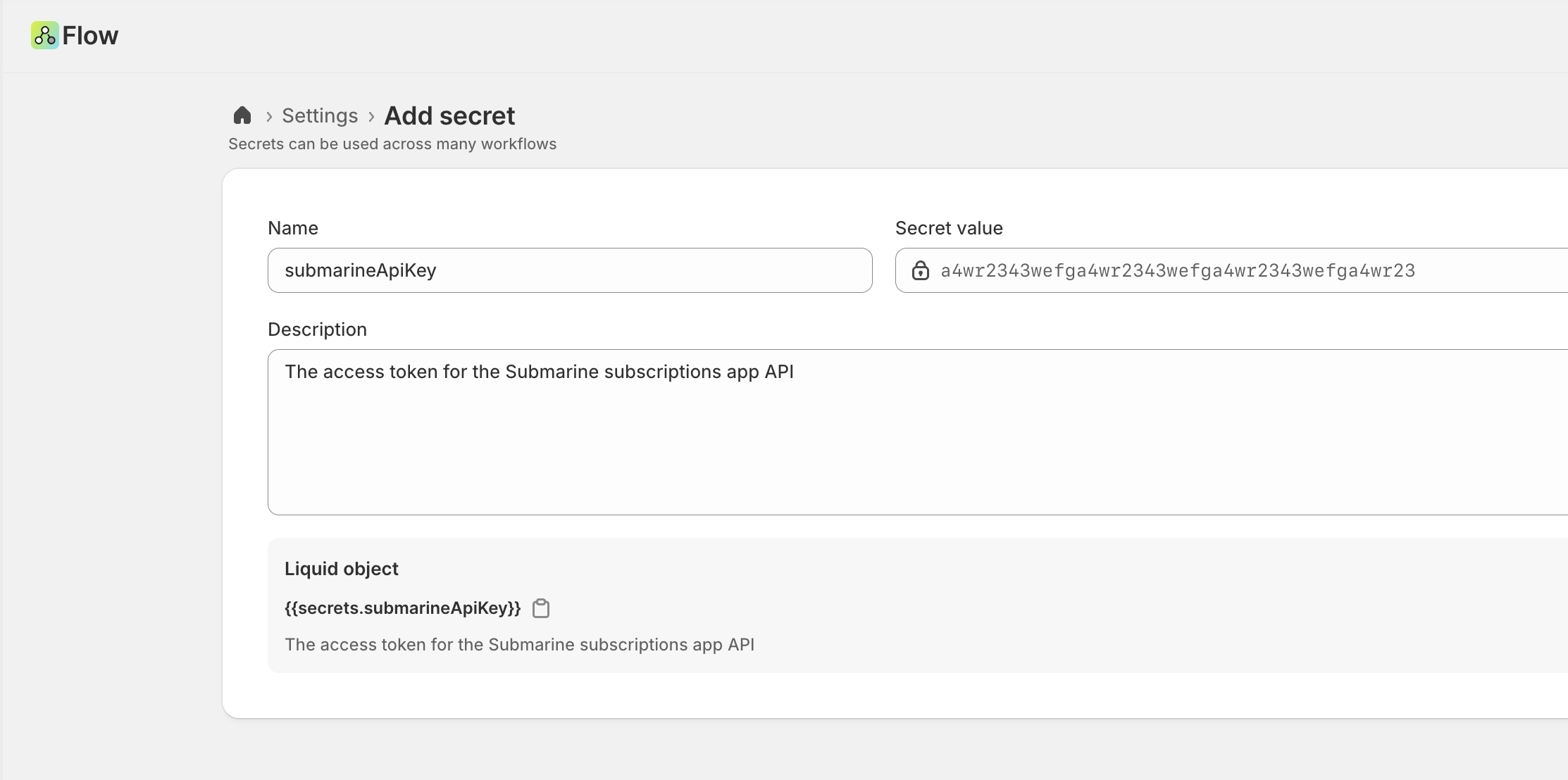Click the Liquid object heading
The width and height of the screenshot is (1568, 780).
pyautogui.click(x=342, y=569)
